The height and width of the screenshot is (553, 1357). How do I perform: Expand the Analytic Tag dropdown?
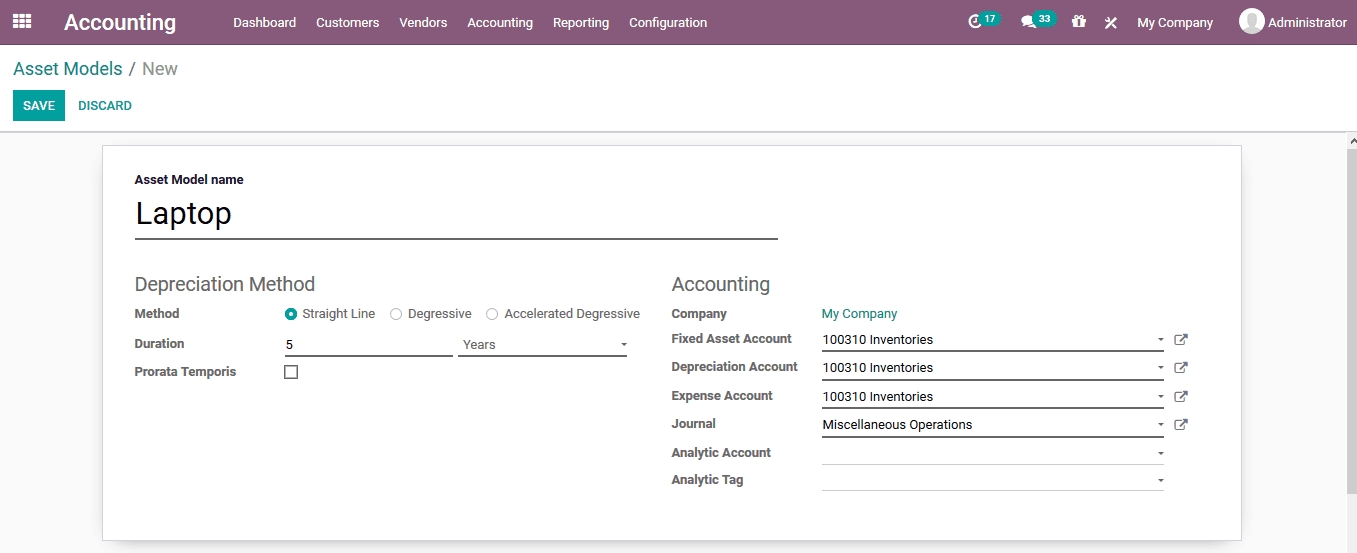click(x=992, y=480)
